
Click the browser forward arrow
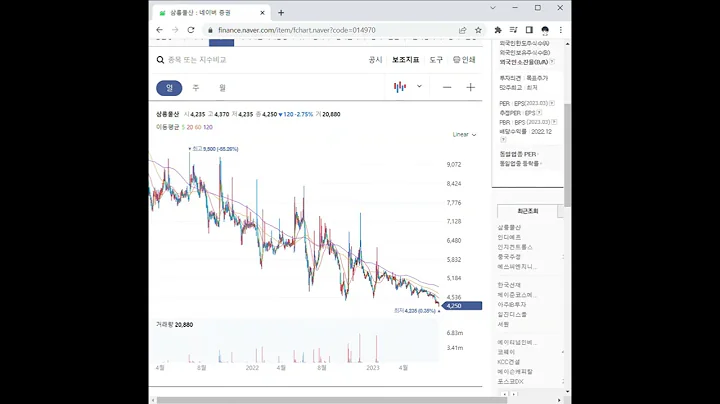coord(175,30)
